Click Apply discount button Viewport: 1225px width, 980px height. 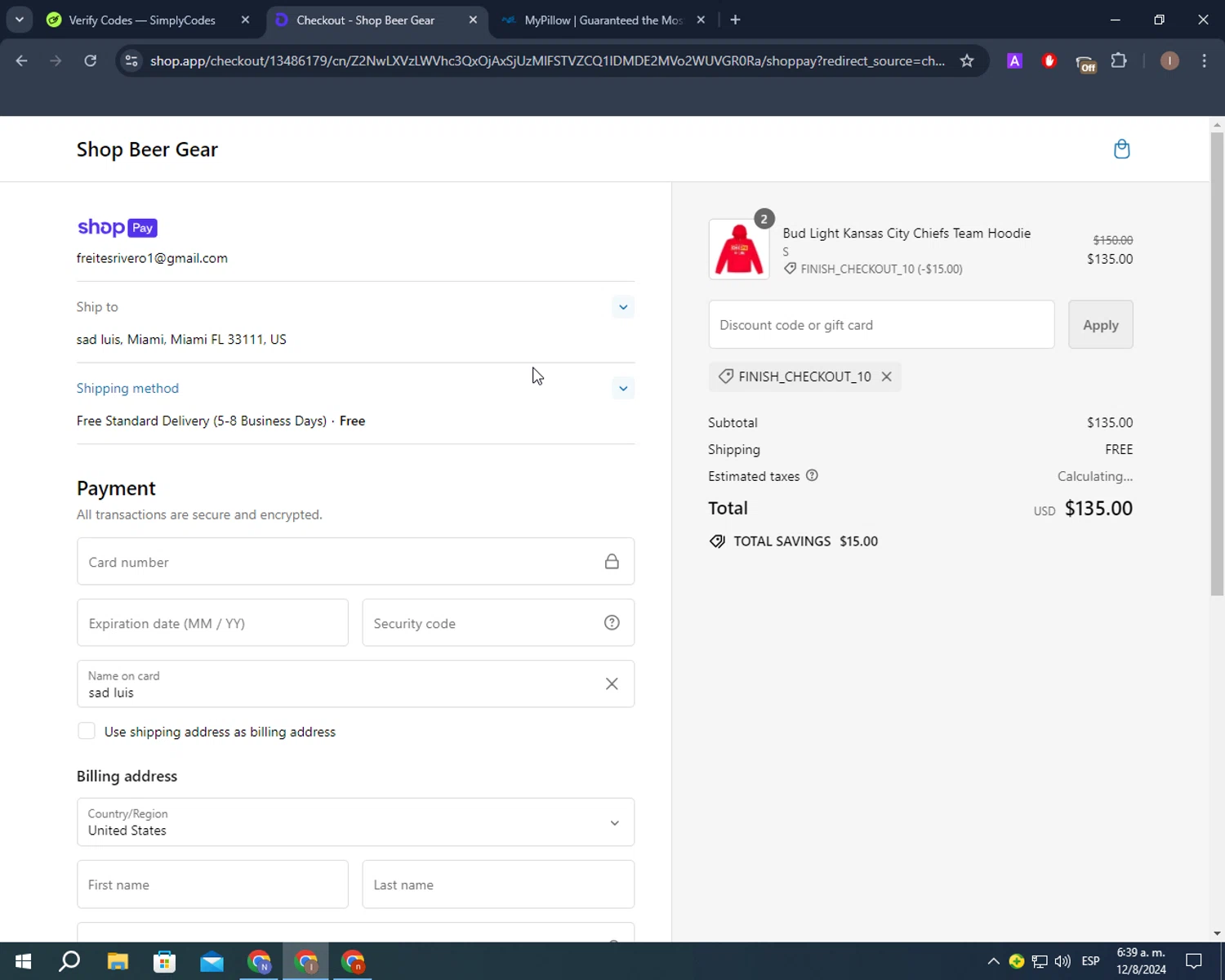[x=1100, y=324]
